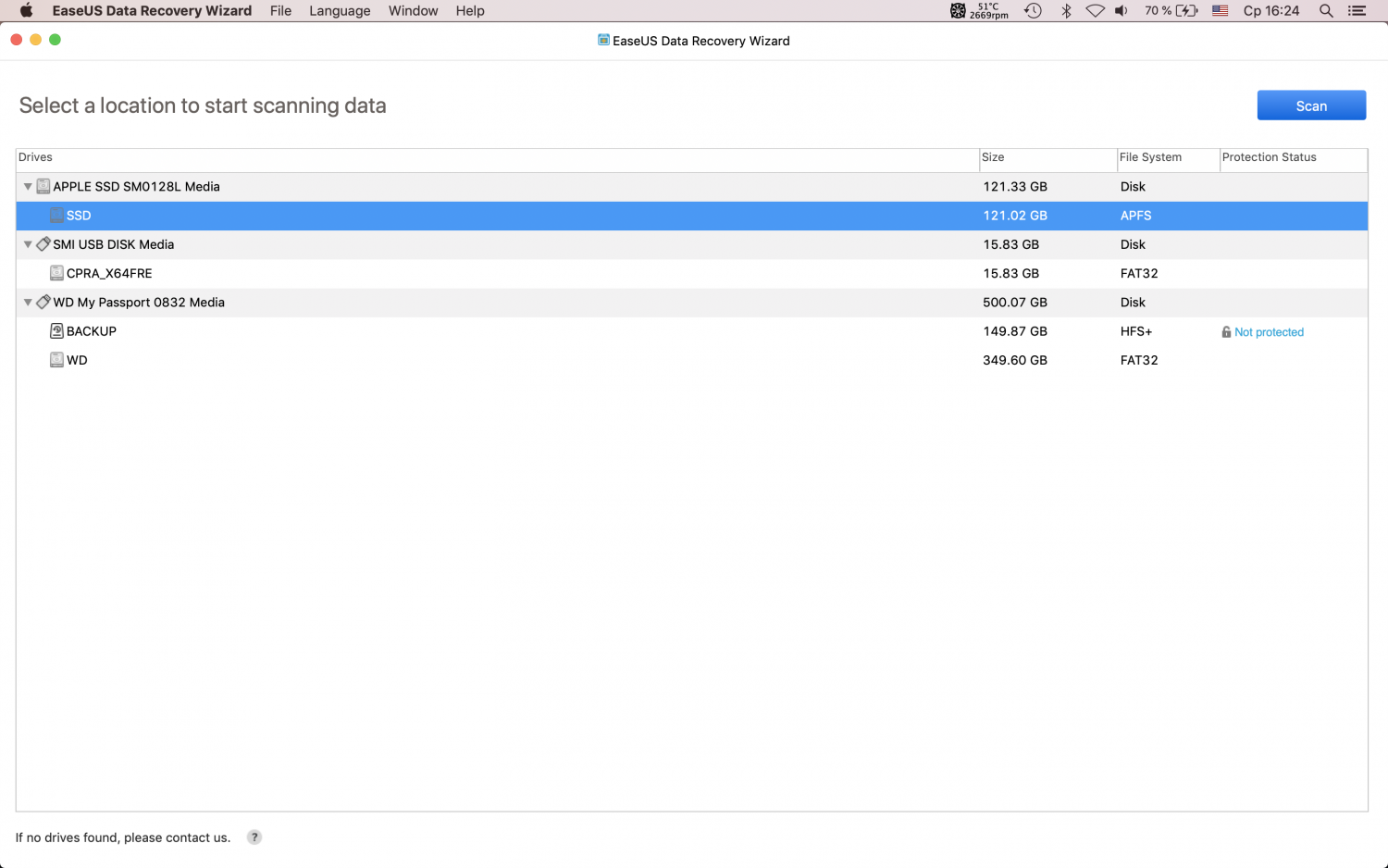
Task: Select the WD volume row
Action: pos(692,360)
